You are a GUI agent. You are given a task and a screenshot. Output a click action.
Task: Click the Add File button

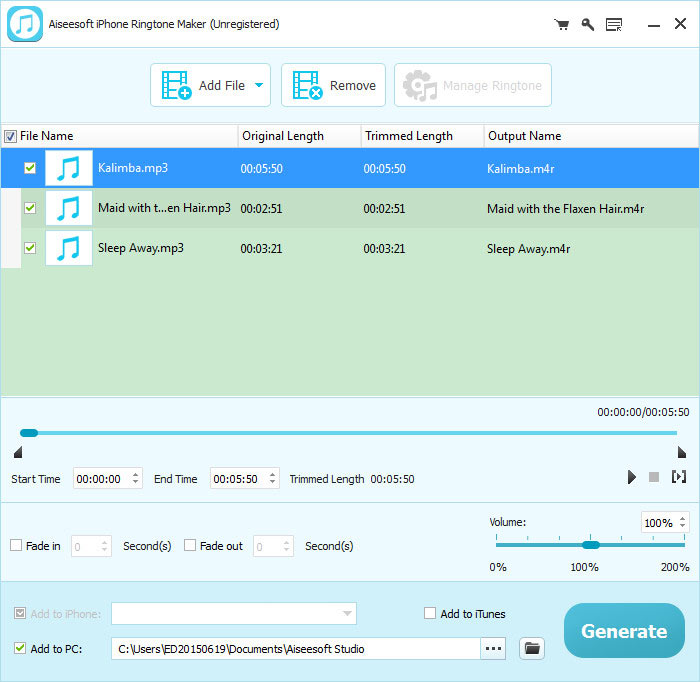click(210, 85)
